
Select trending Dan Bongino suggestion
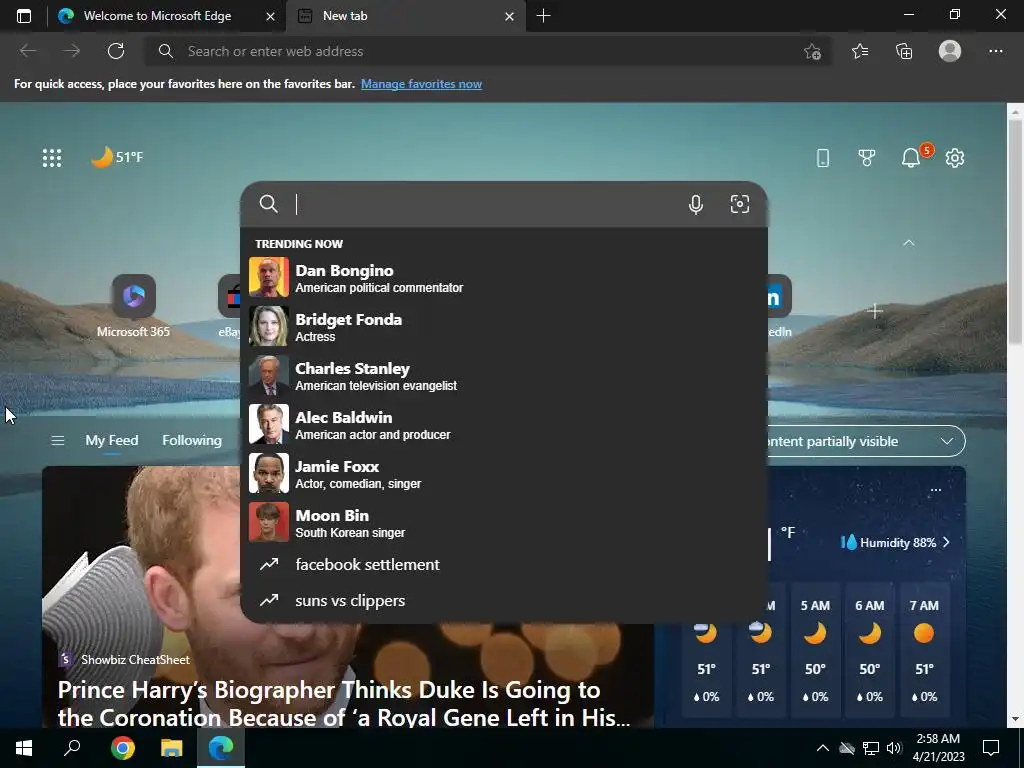coord(504,277)
